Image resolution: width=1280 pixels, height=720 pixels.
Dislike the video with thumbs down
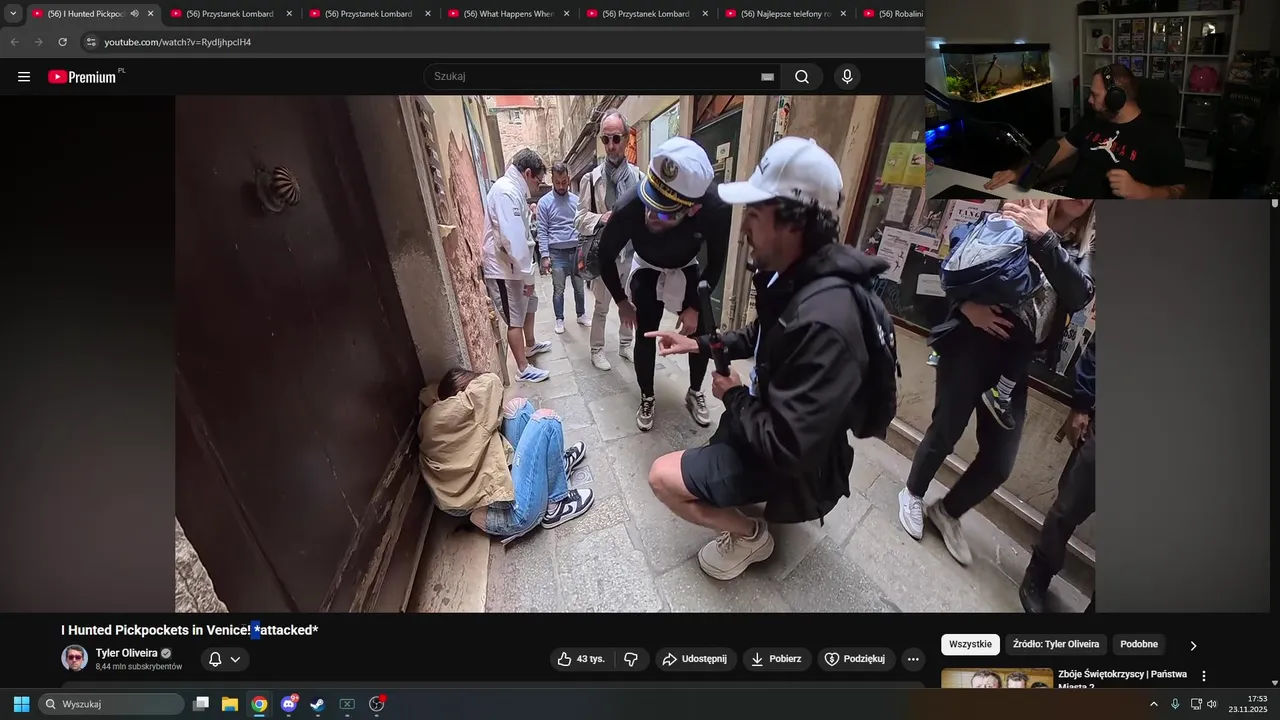(631, 659)
